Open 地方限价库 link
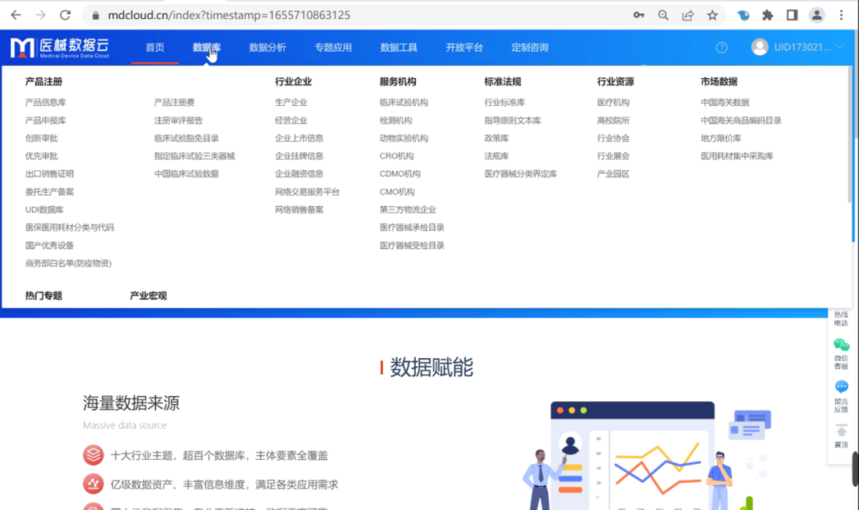Image resolution: width=859 pixels, height=510 pixels. 720,139
